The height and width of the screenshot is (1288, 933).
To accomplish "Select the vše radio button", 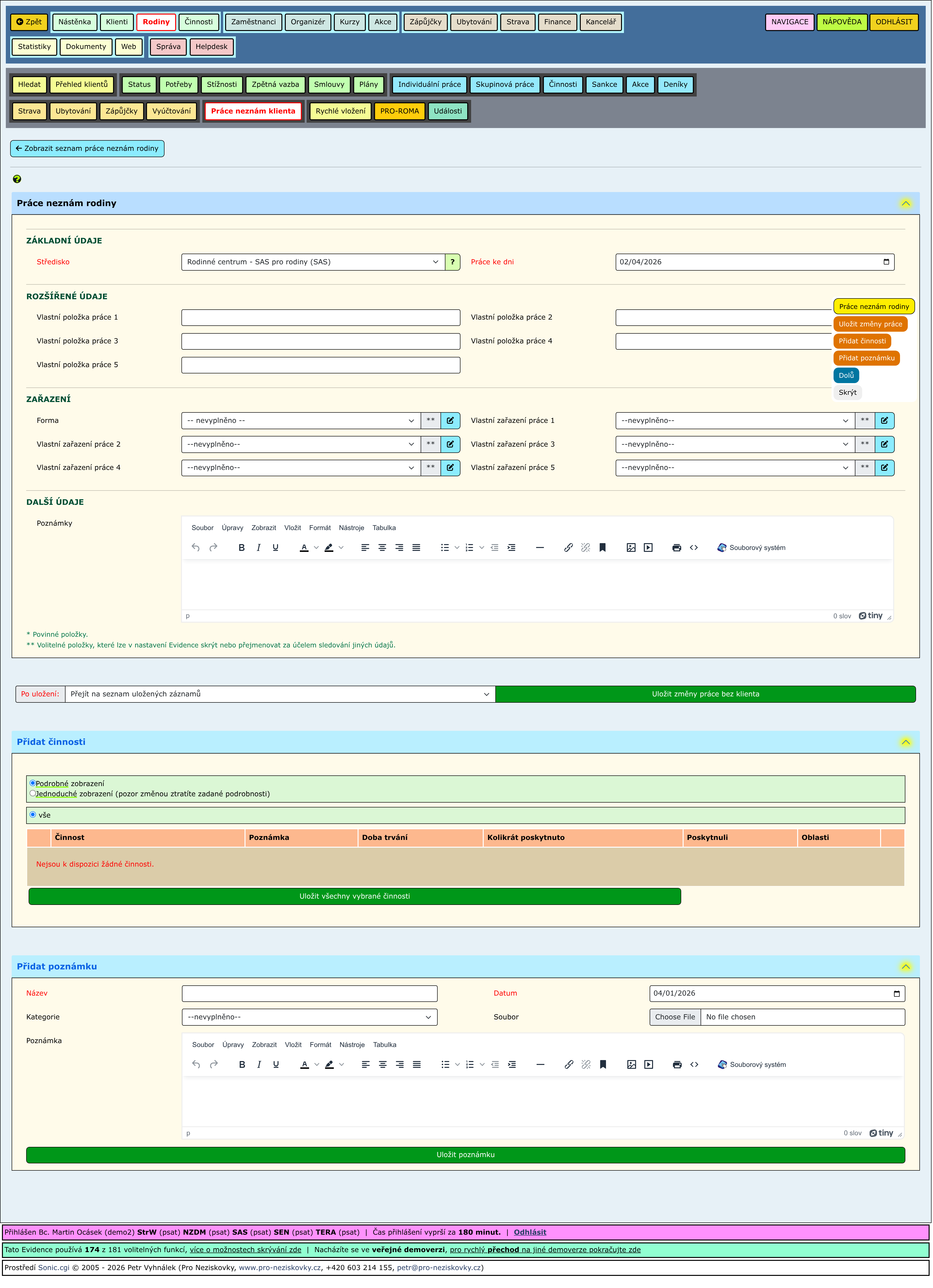I will pos(33,815).
